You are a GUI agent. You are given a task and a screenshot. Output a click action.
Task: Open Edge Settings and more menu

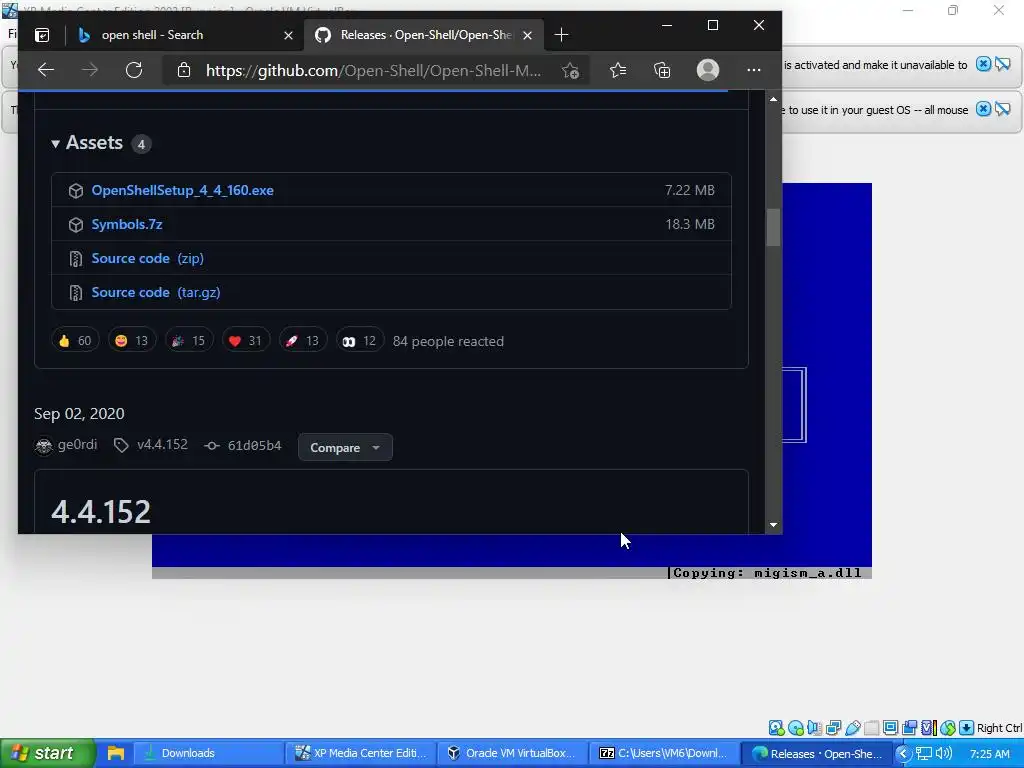point(754,70)
